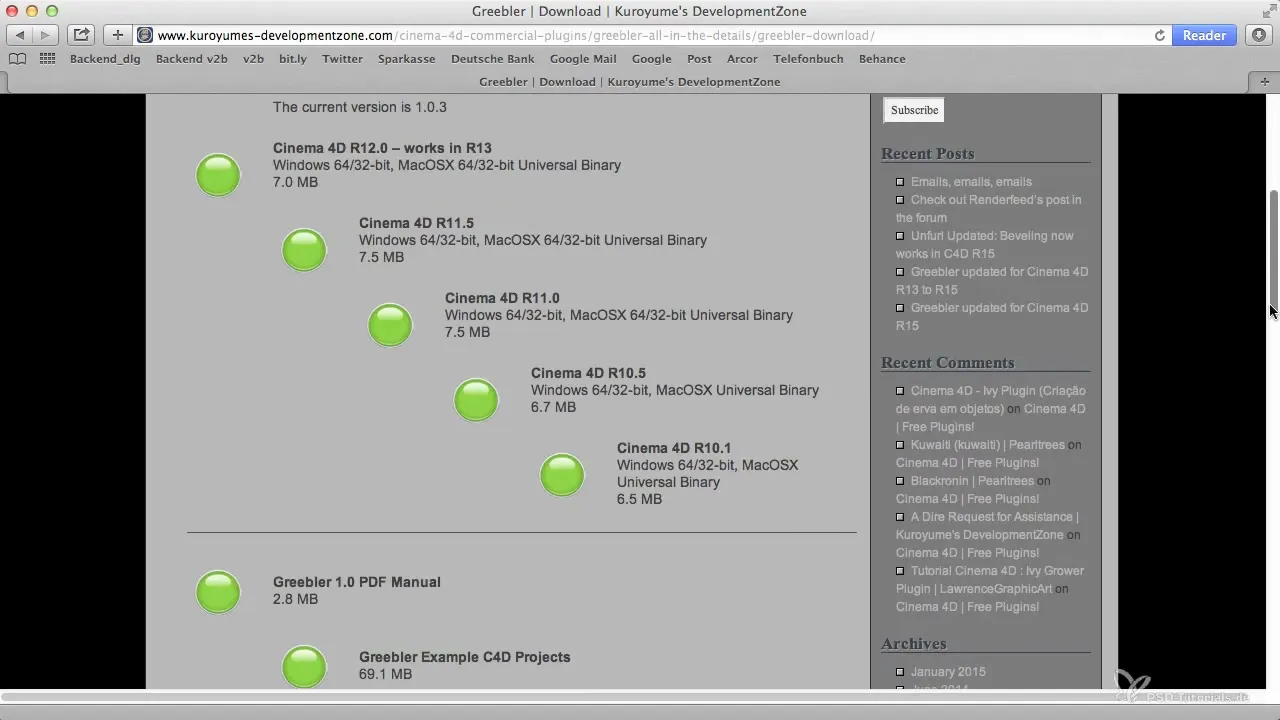Open the v2b bookmark
The height and width of the screenshot is (720, 1280).
253,59
